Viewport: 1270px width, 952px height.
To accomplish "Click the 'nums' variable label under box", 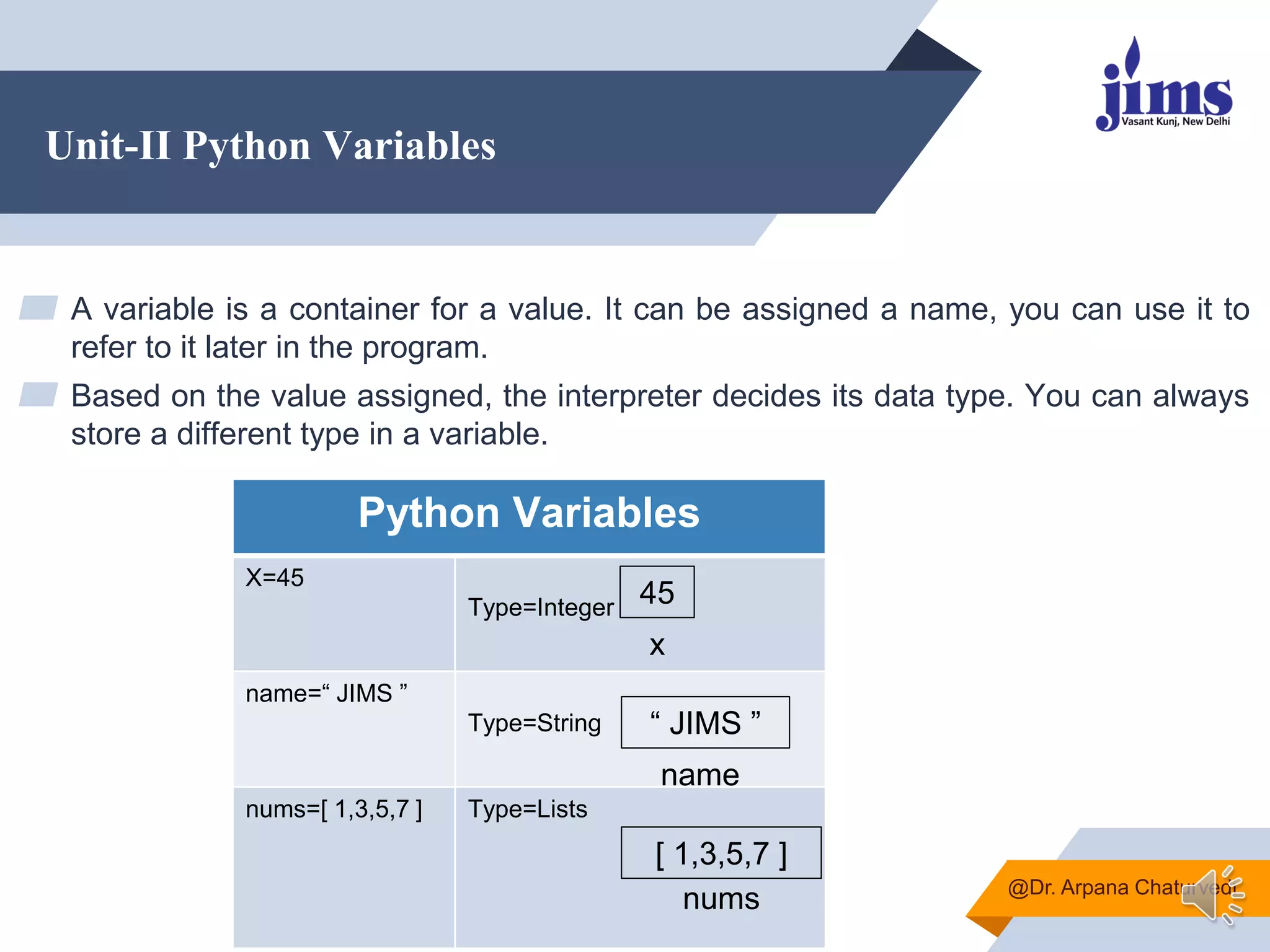I will [721, 899].
